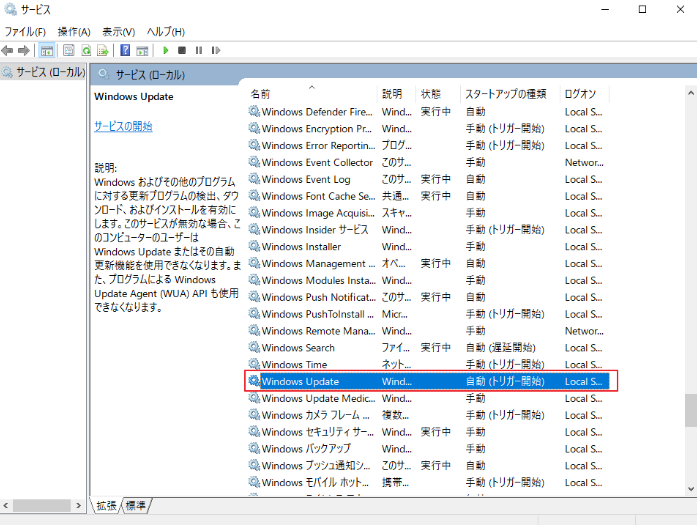This screenshot has width=697, height=525.
Task: Sort by the 名前 column header
Action: 311,94
